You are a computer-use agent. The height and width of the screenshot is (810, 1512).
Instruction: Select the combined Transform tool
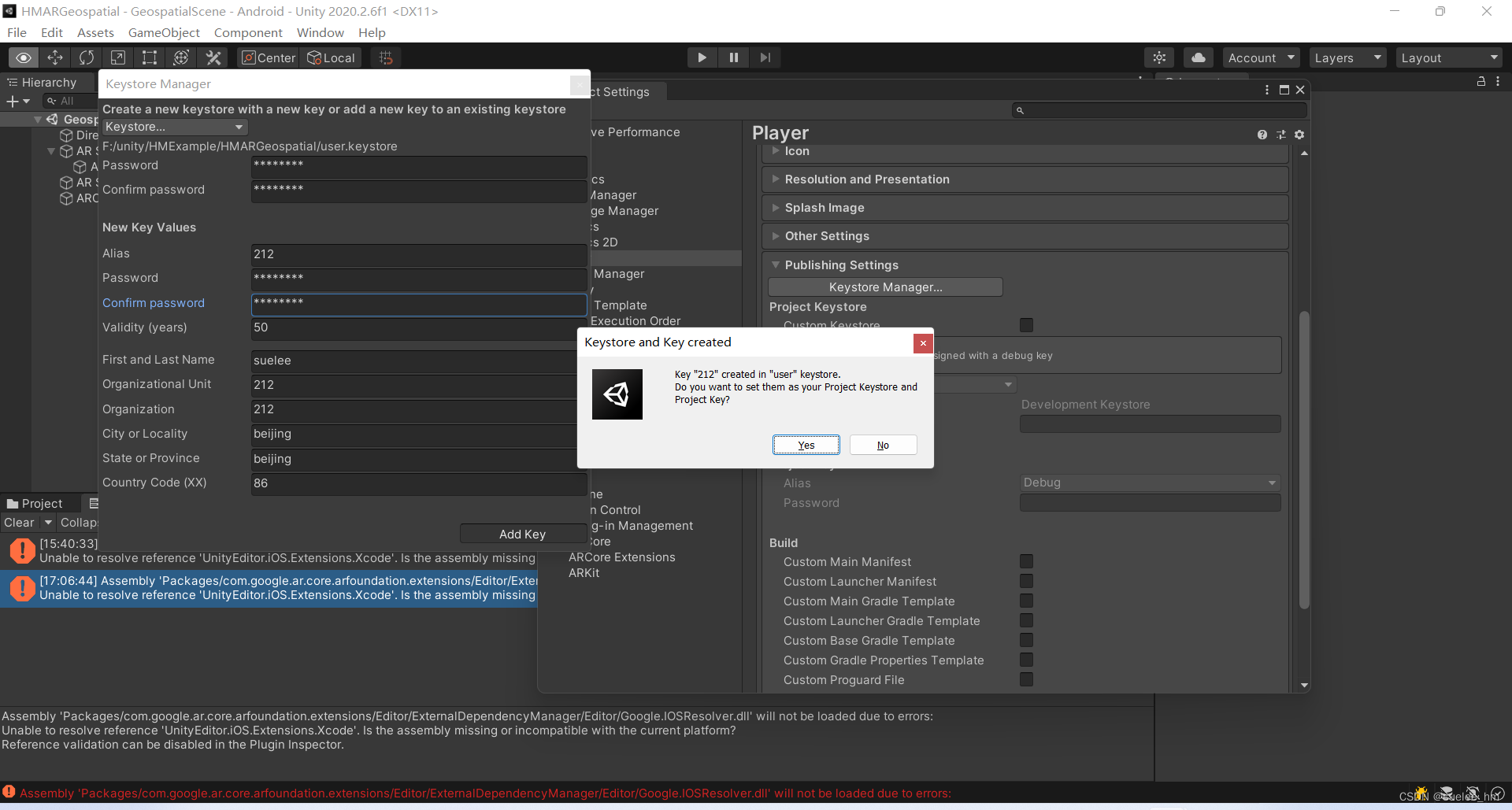181,57
